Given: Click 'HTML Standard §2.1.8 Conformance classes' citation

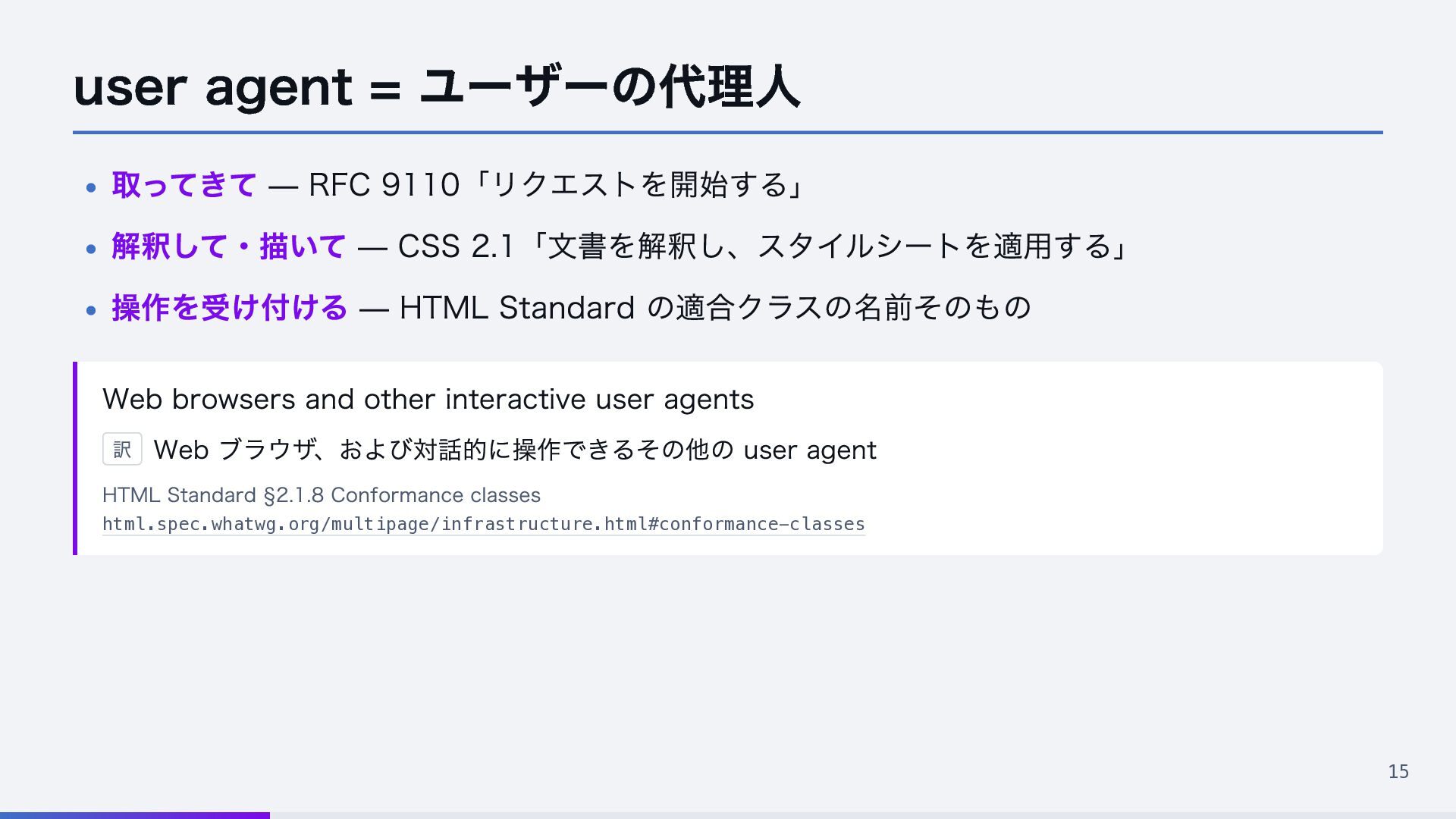Looking at the screenshot, I should (x=322, y=495).
